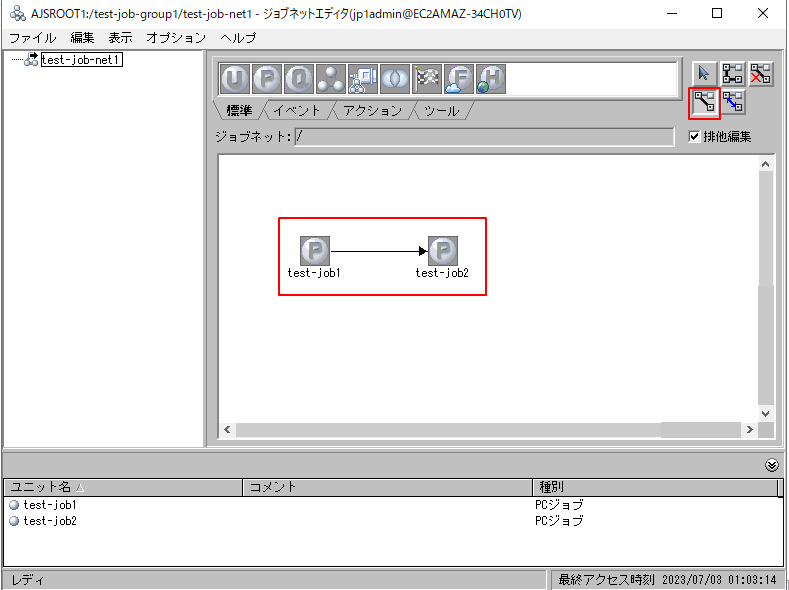The image size is (789, 590).
Task: Click the 最終アクセス時刻 status bar entry
Action: pyautogui.click(x=667, y=580)
